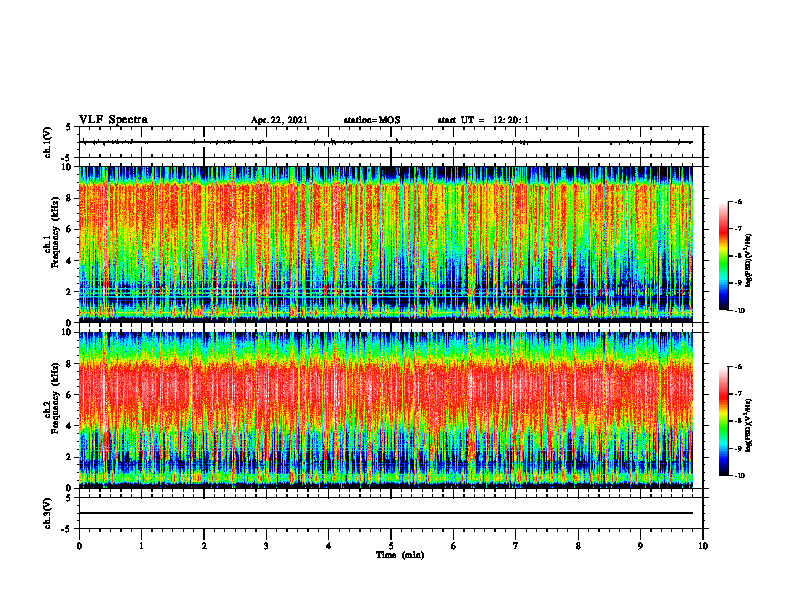Click the "start UT = 12:20: 1" header text

483,120
